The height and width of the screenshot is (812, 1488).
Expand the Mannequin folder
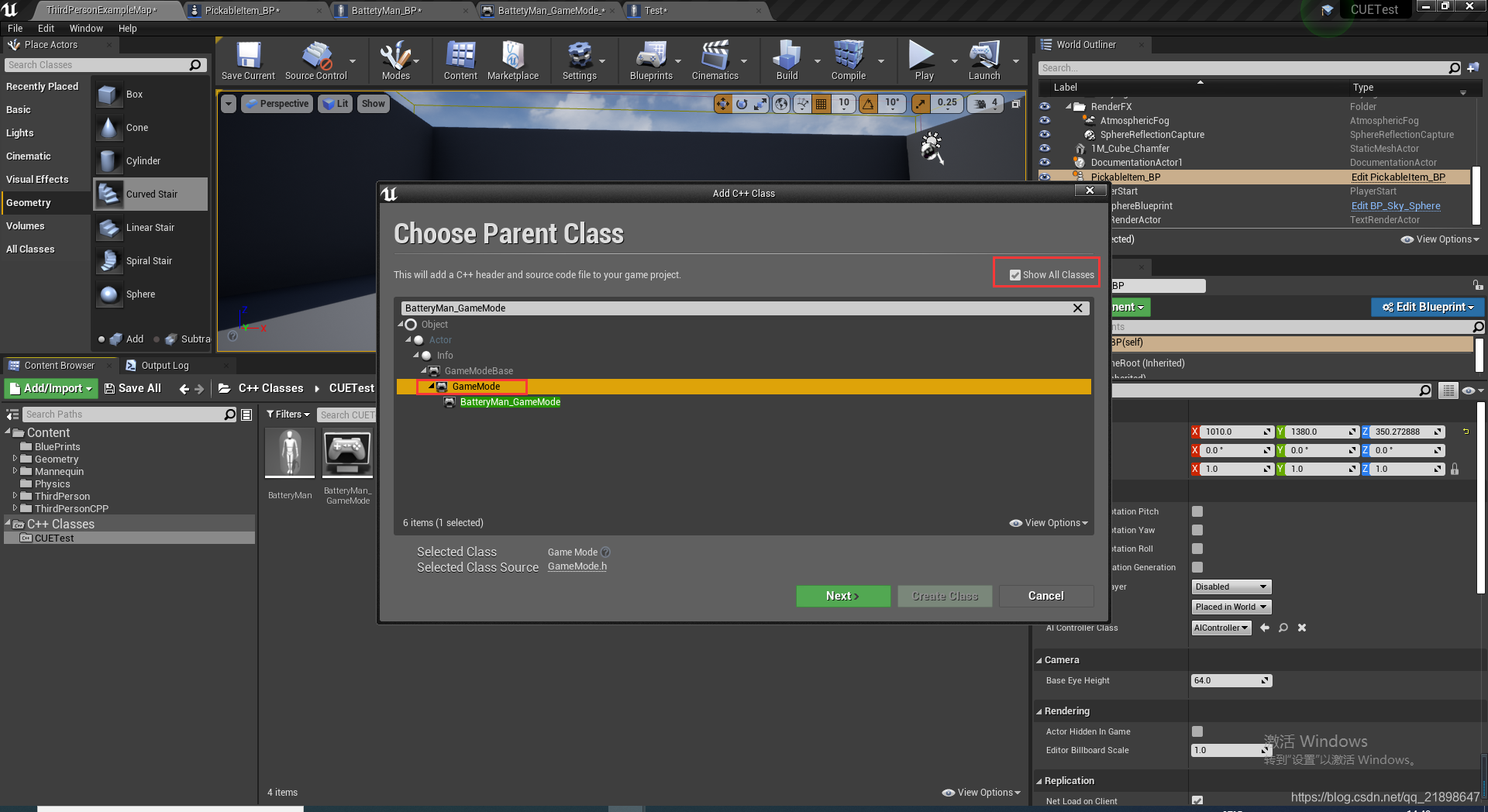click(x=15, y=471)
